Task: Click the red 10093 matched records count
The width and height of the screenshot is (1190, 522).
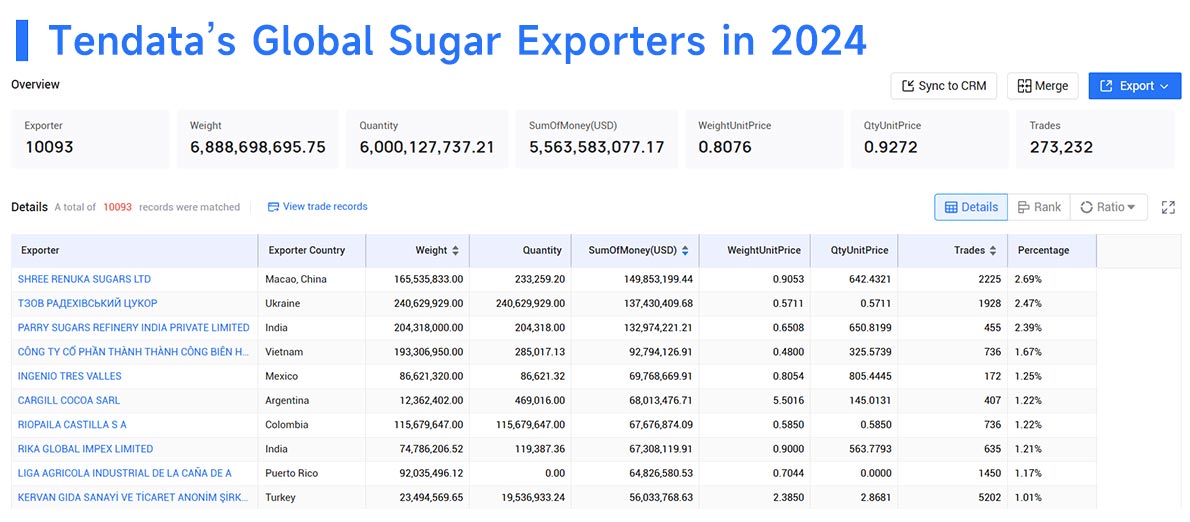Action: click(118, 207)
